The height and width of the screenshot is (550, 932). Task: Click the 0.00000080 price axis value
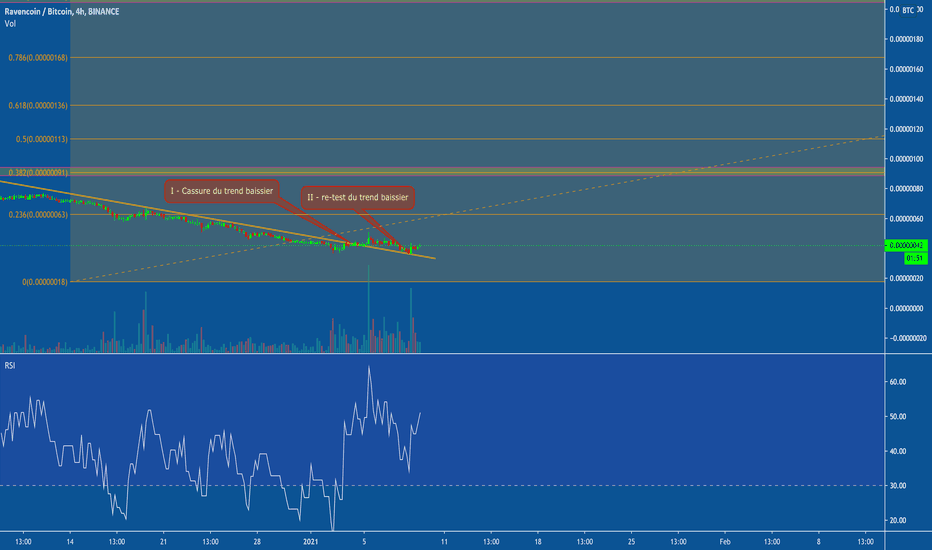906,188
